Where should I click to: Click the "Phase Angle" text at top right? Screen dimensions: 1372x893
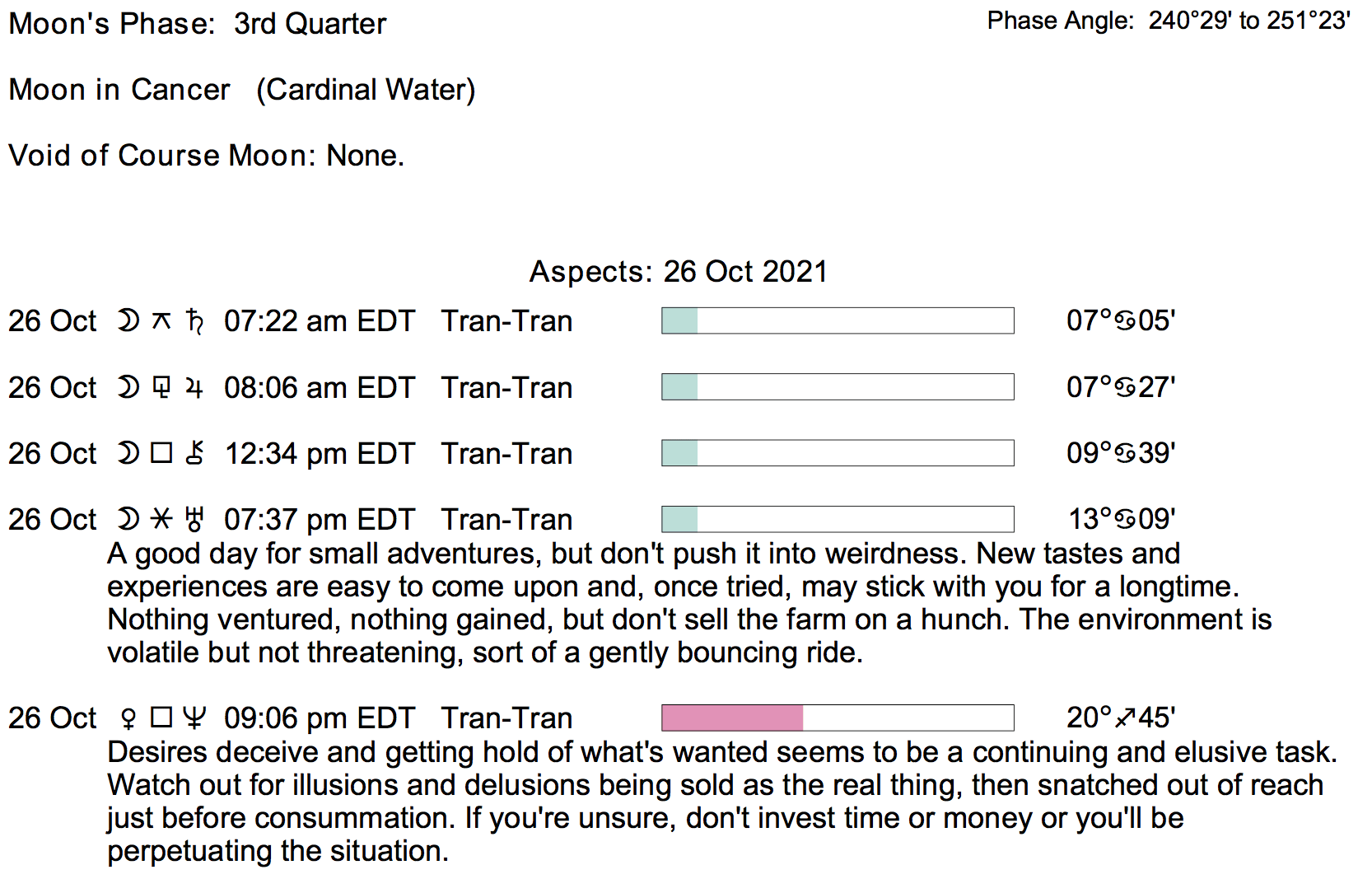(1061, 21)
